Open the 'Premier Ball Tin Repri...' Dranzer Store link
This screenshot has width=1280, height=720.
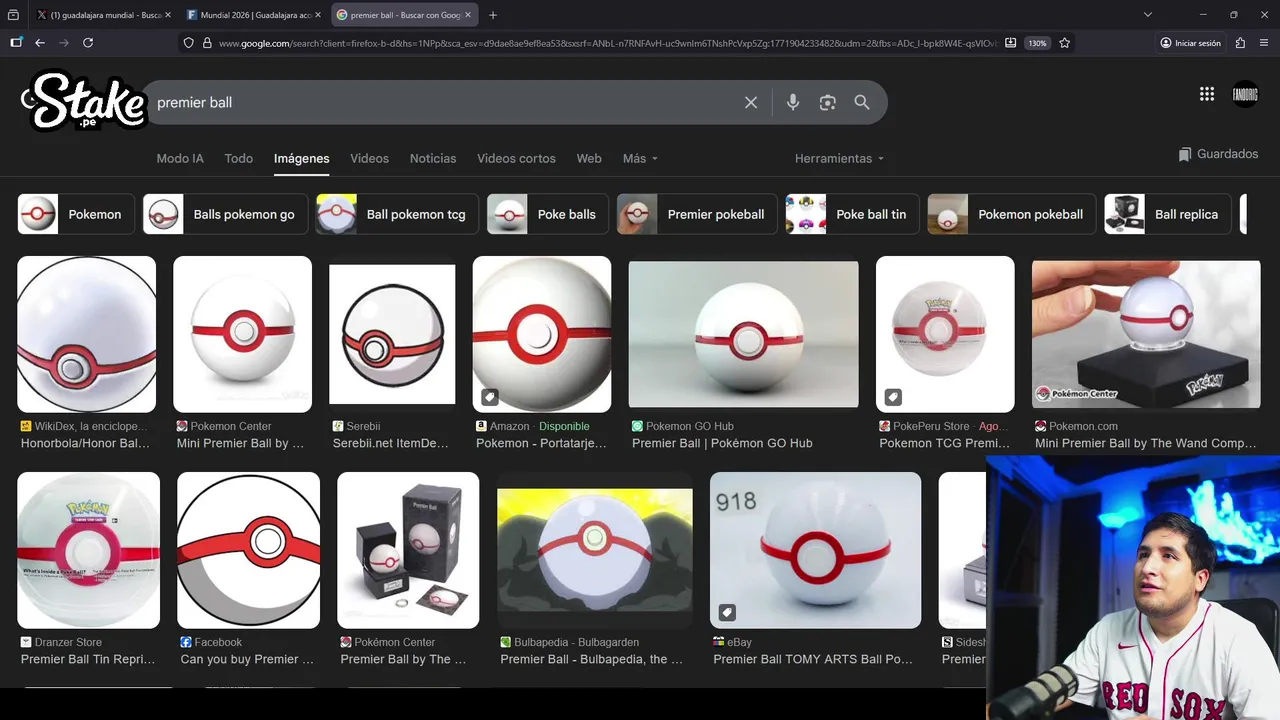pos(88,659)
